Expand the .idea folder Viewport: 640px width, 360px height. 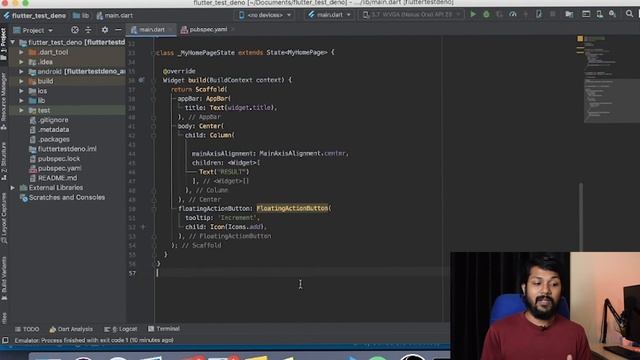[21, 62]
